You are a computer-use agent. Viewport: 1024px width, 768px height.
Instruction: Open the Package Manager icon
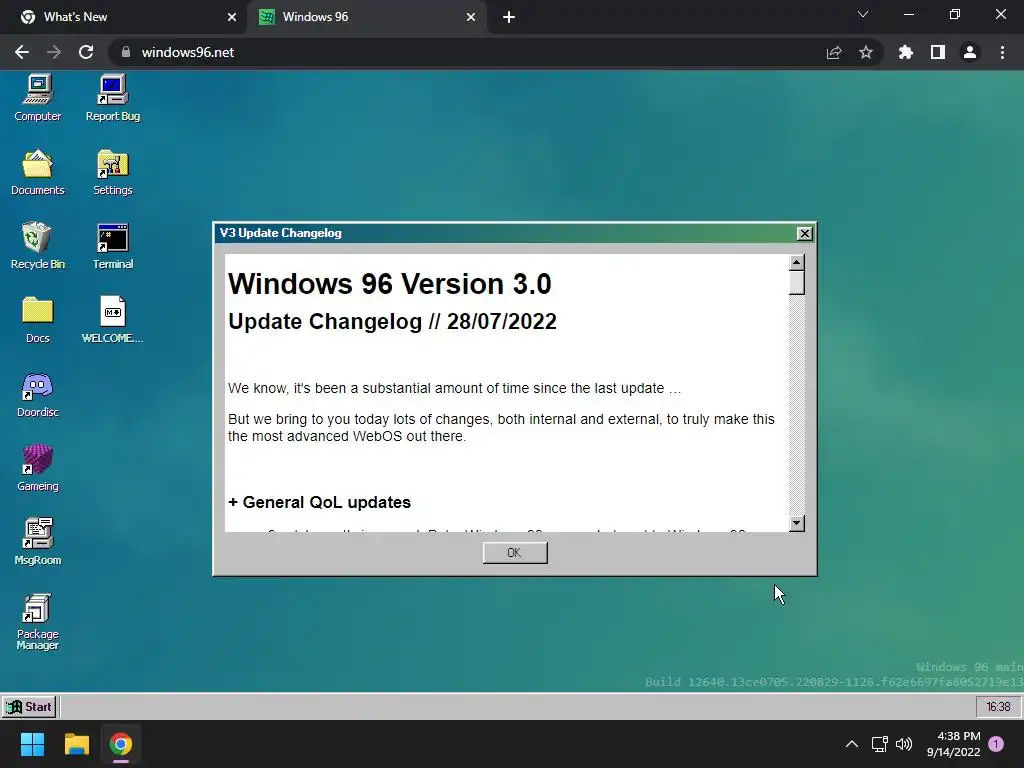click(37, 622)
